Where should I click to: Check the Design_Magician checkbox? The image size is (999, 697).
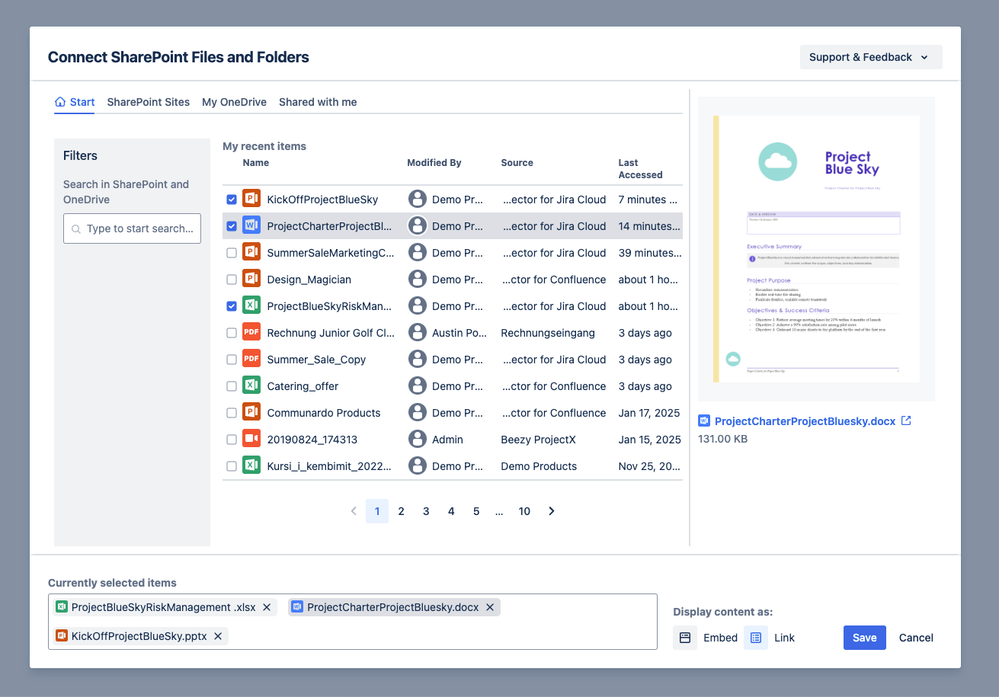click(x=231, y=280)
